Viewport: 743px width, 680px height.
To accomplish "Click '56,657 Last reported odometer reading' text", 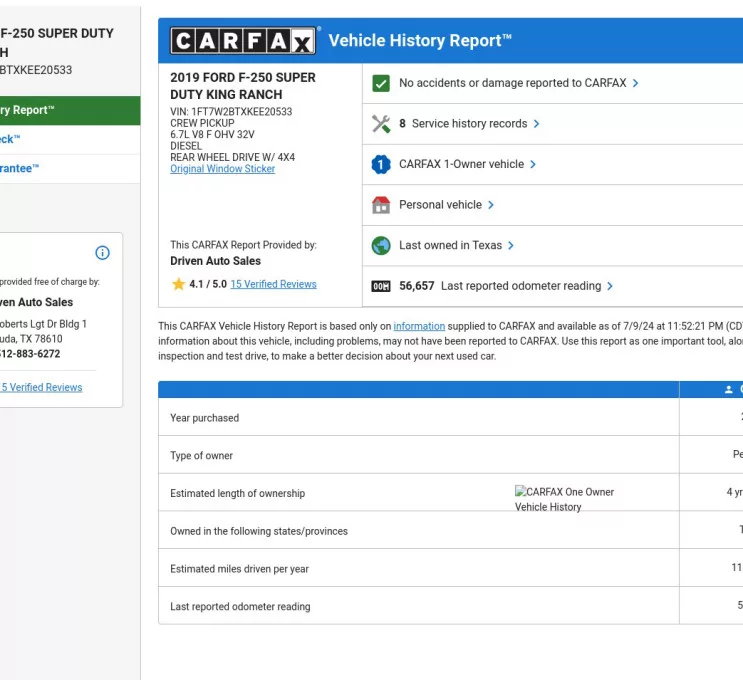I will pyautogui.click(x=500, y=286).
